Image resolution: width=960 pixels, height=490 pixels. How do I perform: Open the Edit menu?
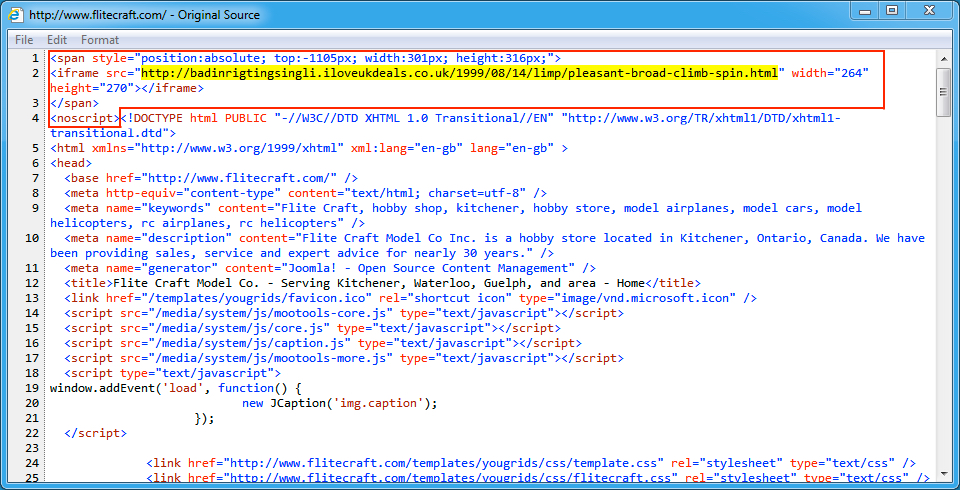point(57,40)
